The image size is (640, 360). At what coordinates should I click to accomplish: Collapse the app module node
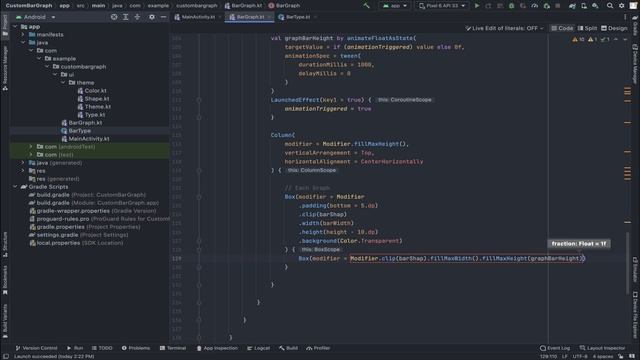(16, 27)
